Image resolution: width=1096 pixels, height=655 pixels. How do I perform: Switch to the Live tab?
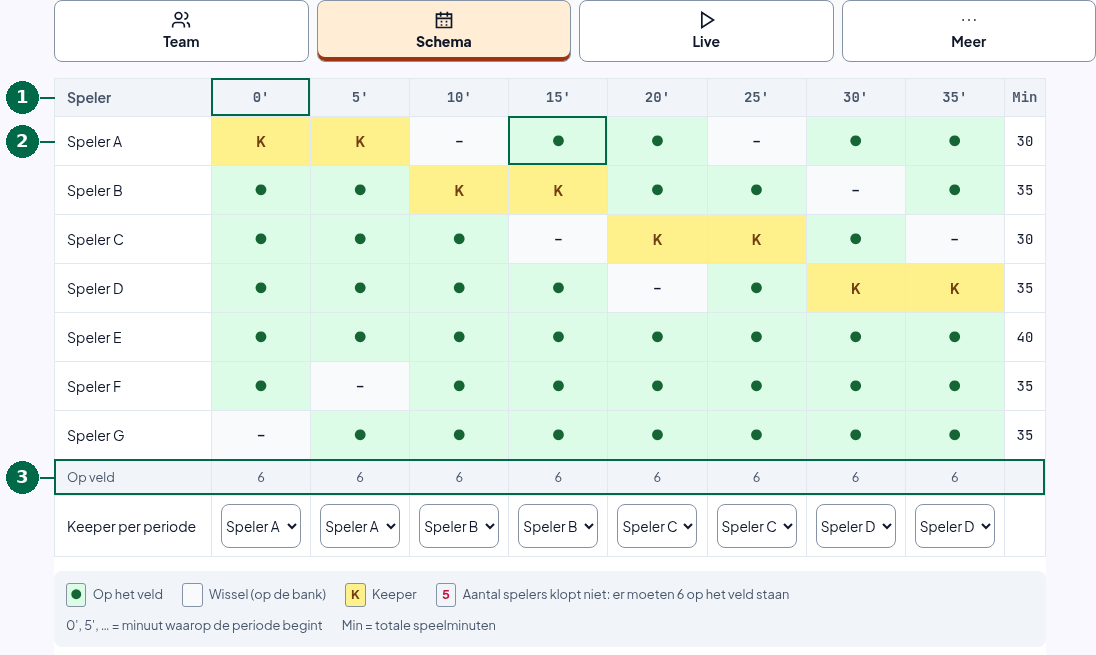tap(706, 31)
